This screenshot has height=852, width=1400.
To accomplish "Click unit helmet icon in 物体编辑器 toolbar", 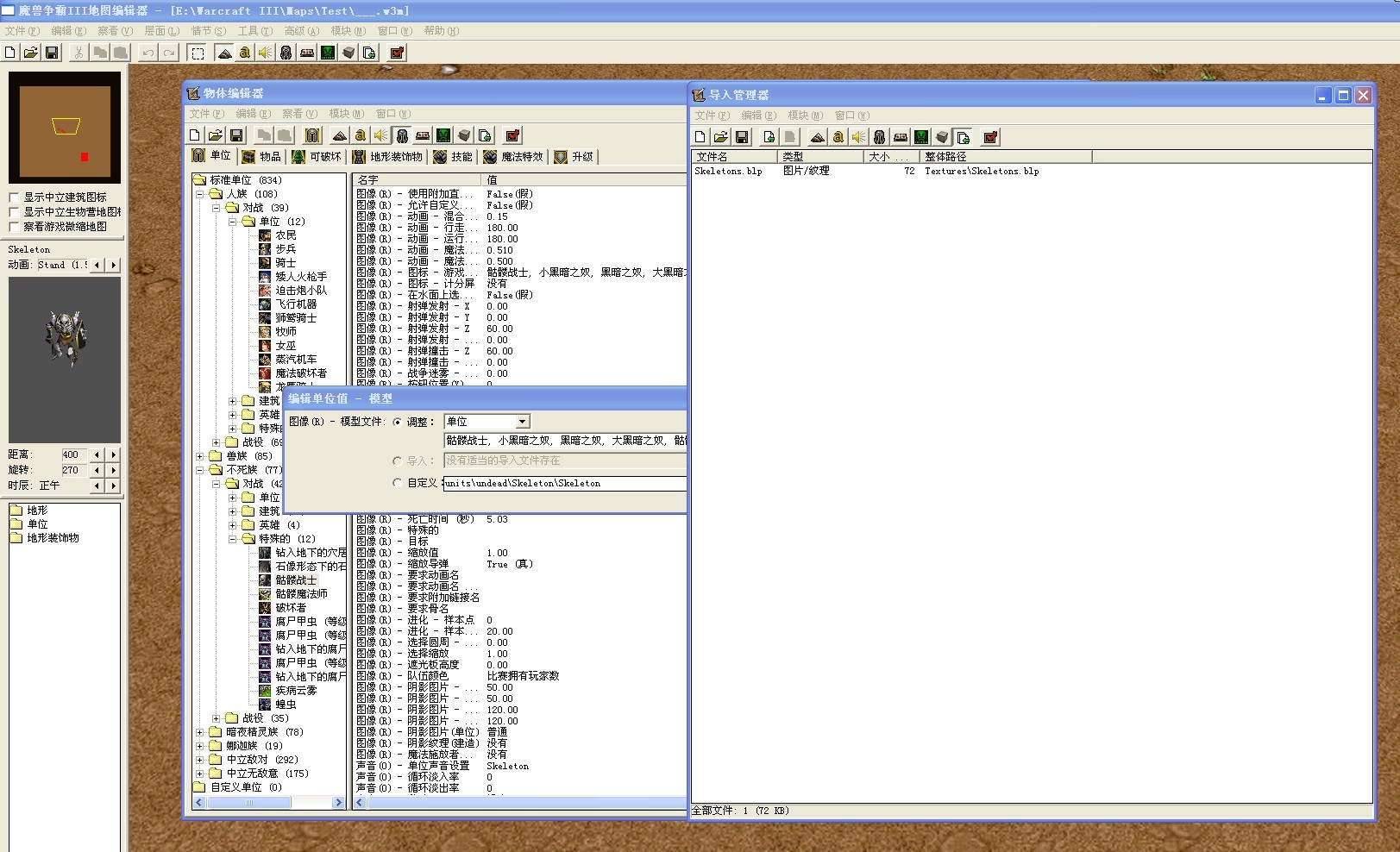I will (x=313, y=135).
